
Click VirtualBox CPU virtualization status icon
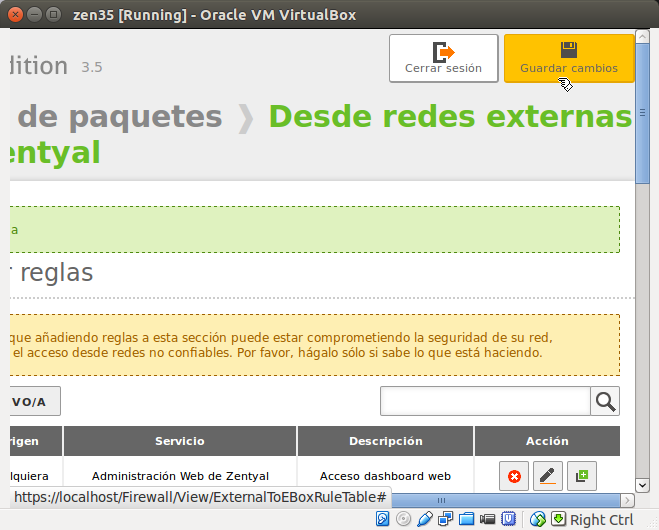(x=509, y=519)
